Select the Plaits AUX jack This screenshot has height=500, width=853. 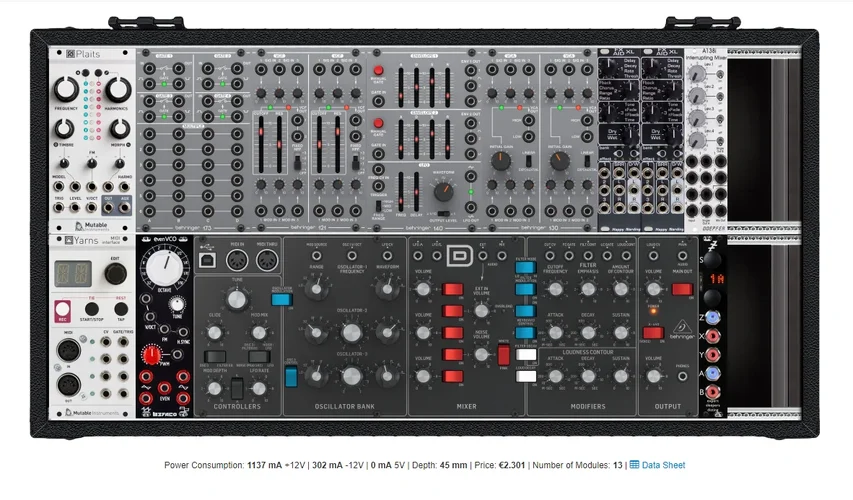pos(125,207)
